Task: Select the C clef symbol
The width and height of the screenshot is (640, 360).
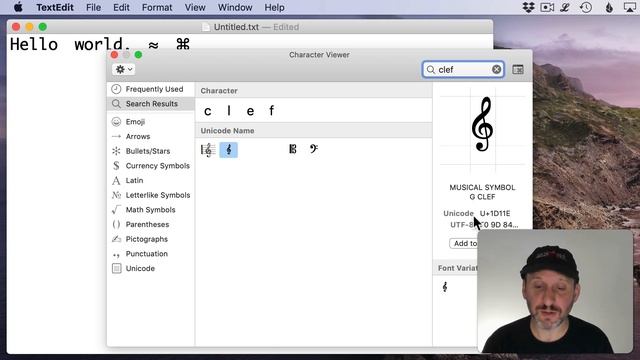Action: click(x=293, y=149)
